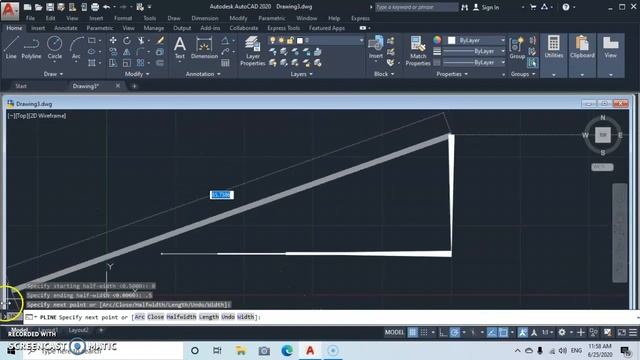
Task: Choose the Halfwidth option in command line
Action: tap(181, 317)
